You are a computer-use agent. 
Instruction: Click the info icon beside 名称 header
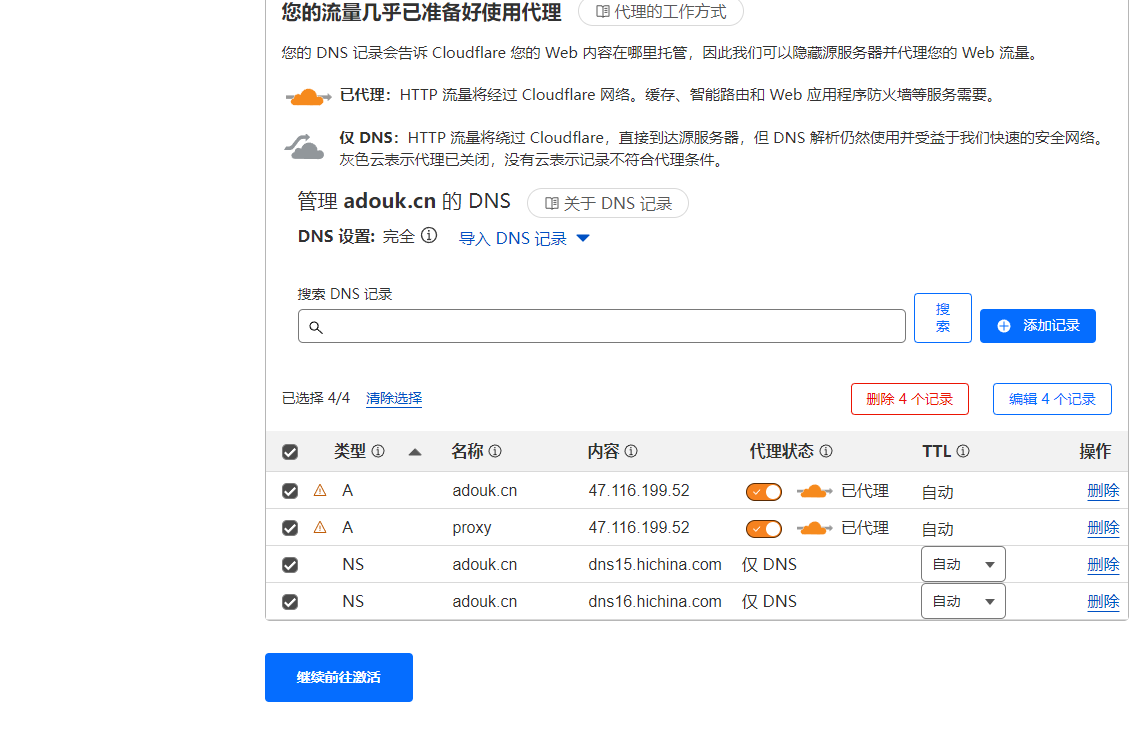pyautogui.click(x=495, y=452)
